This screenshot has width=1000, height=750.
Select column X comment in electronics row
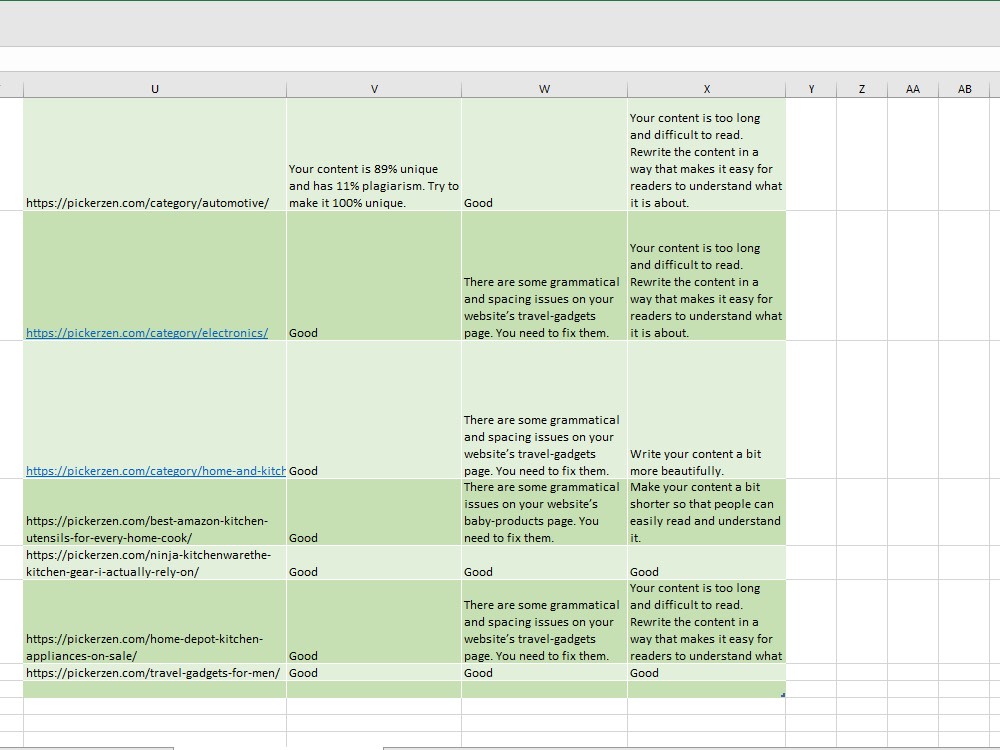coord(707,276)
